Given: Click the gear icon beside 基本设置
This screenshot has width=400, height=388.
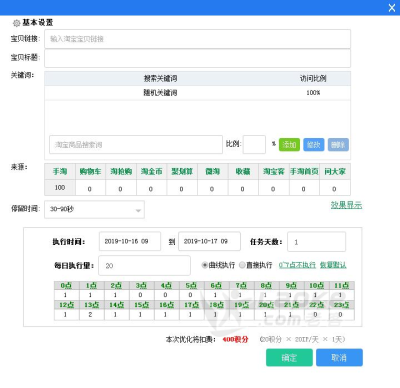Looking at the screenshot, I should (x=16, y=23).
